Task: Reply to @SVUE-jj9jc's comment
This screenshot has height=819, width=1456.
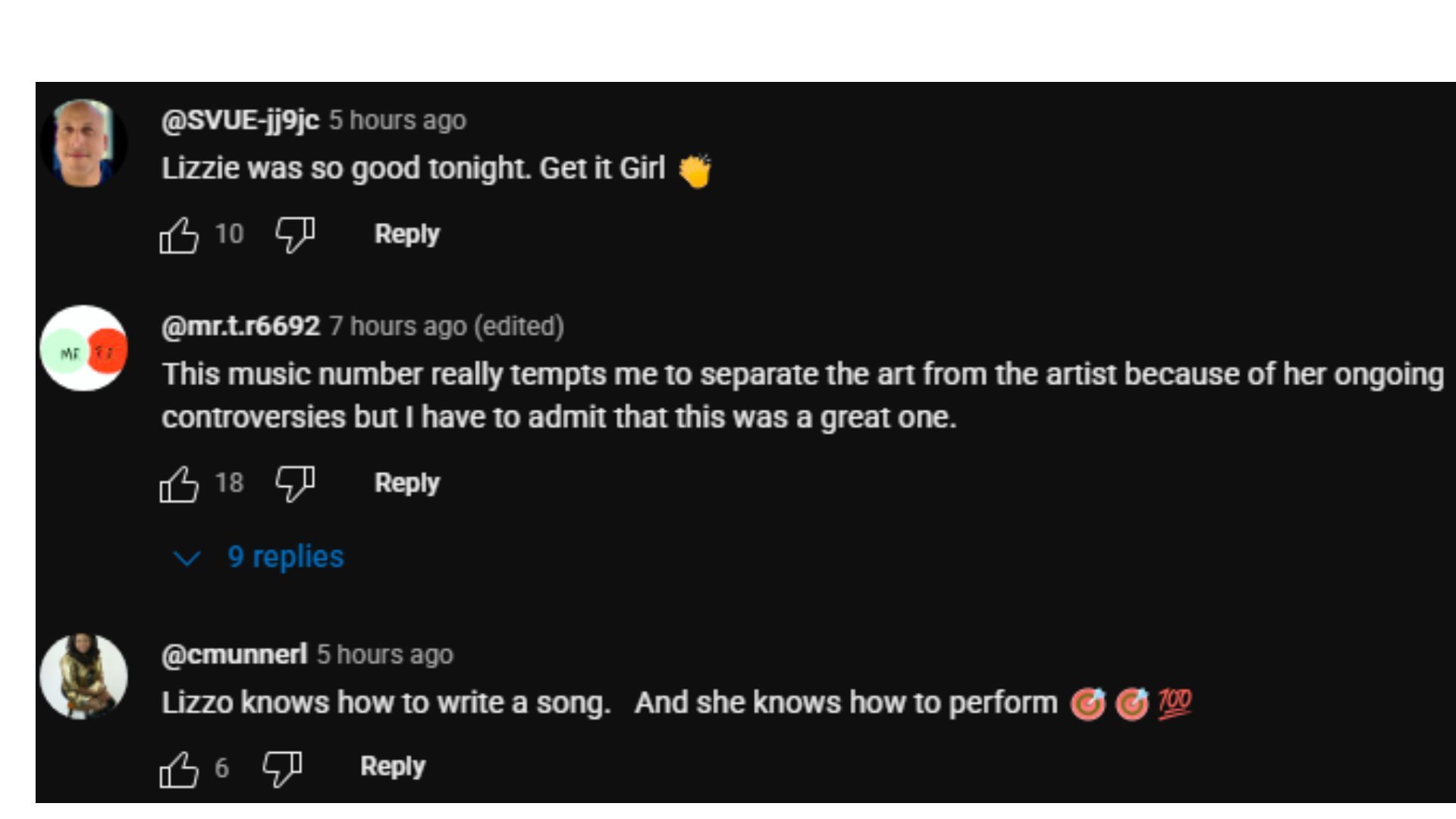Action: pyautogui.click(x=406, y=234)
